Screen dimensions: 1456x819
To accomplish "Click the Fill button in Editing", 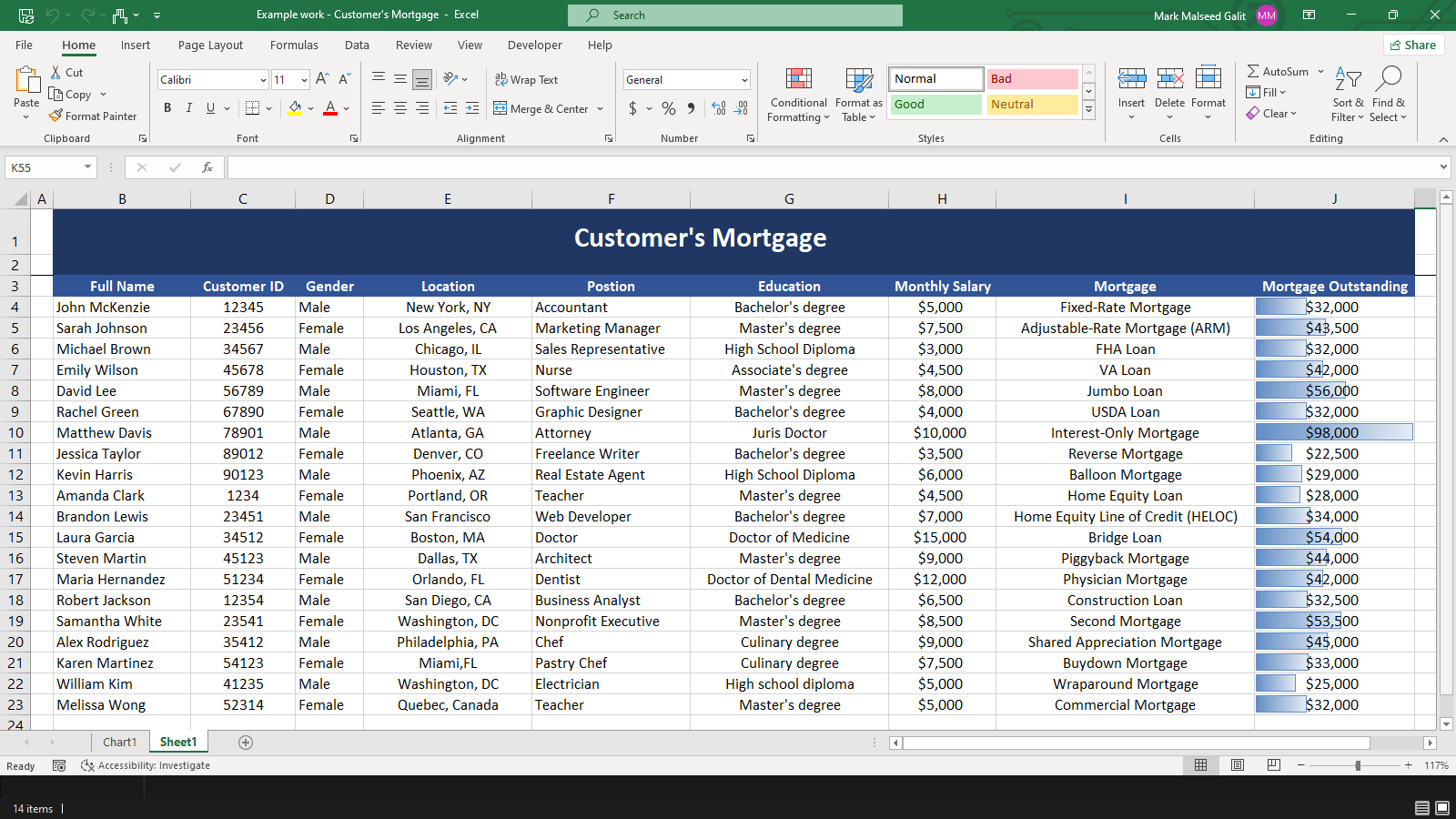I will coord(1266,93).
